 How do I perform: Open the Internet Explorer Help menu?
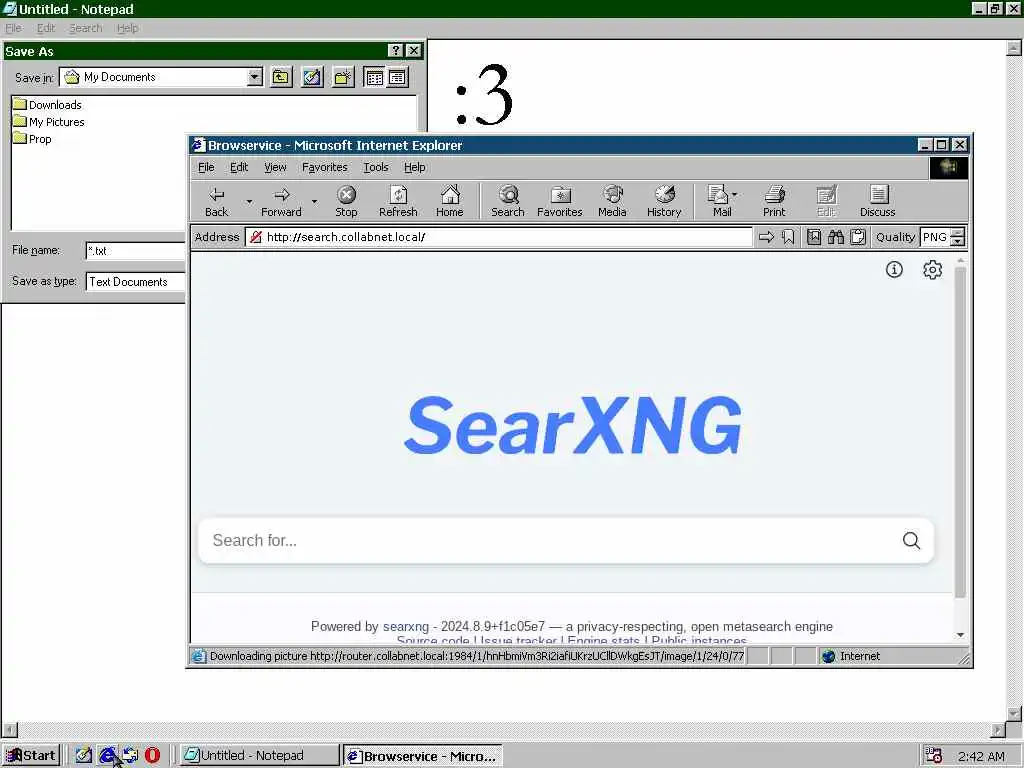point(415,167)
